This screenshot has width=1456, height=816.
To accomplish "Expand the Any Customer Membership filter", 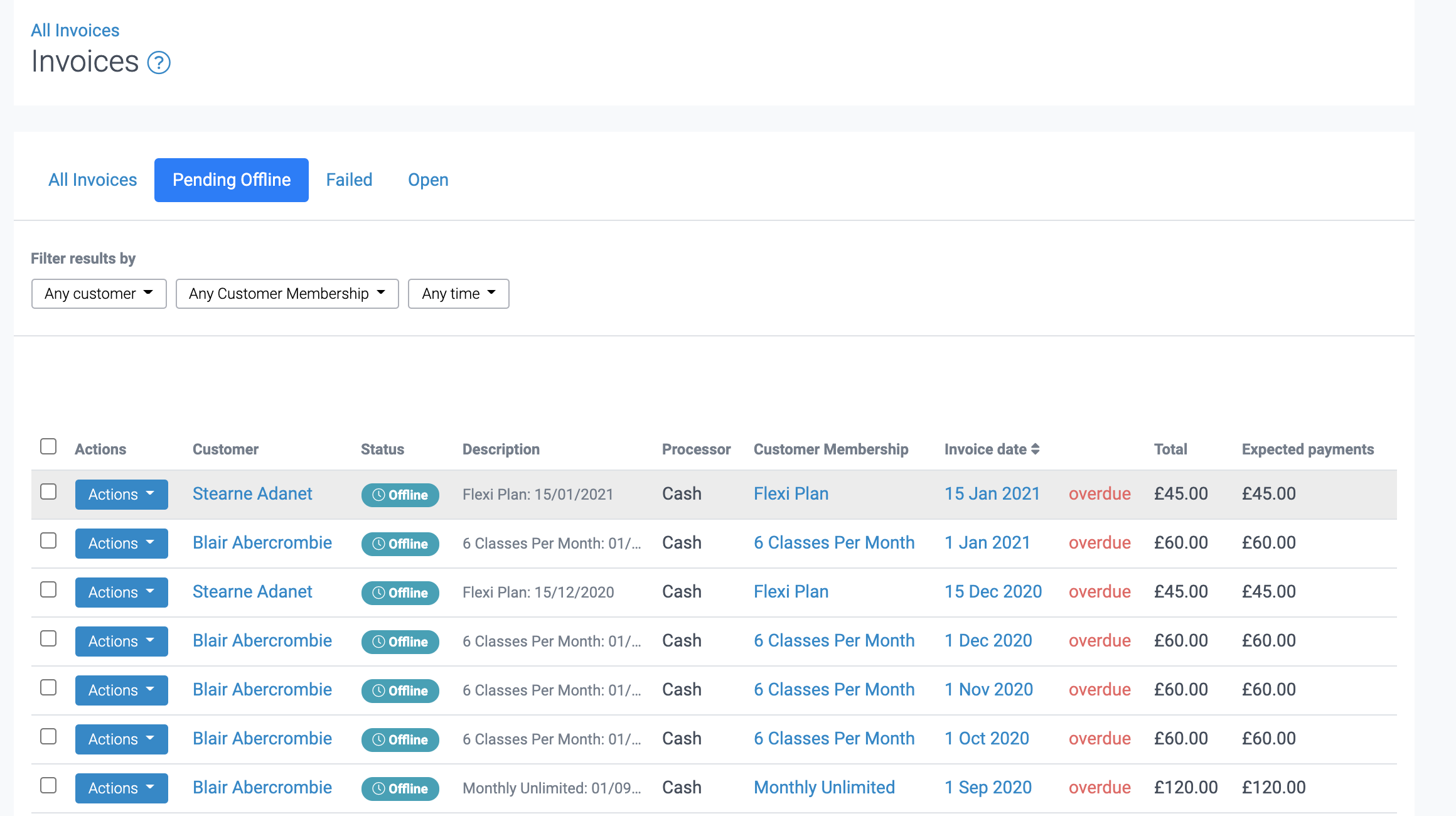I will [x=287, y=294].
